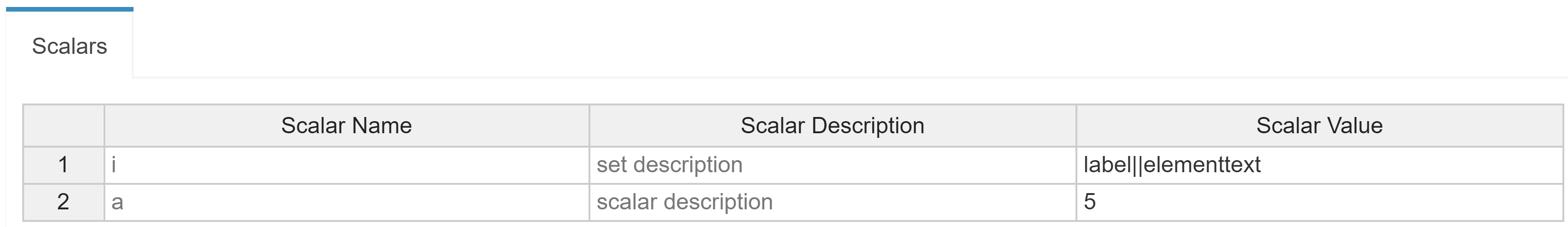1568x227 pixels.
Task: Click the scalar name cell 'a'
Action: 346,202
